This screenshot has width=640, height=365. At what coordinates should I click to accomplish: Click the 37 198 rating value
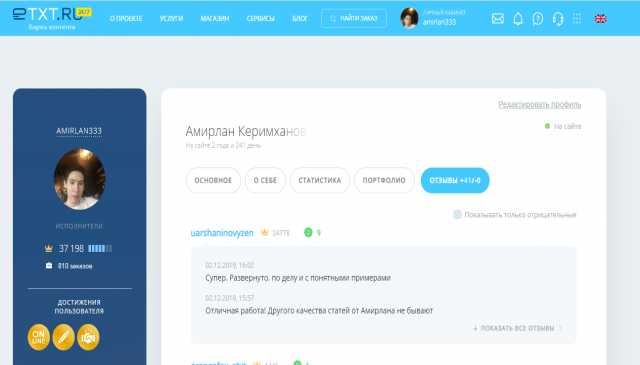pyautogui.click(x=71, y=248)
